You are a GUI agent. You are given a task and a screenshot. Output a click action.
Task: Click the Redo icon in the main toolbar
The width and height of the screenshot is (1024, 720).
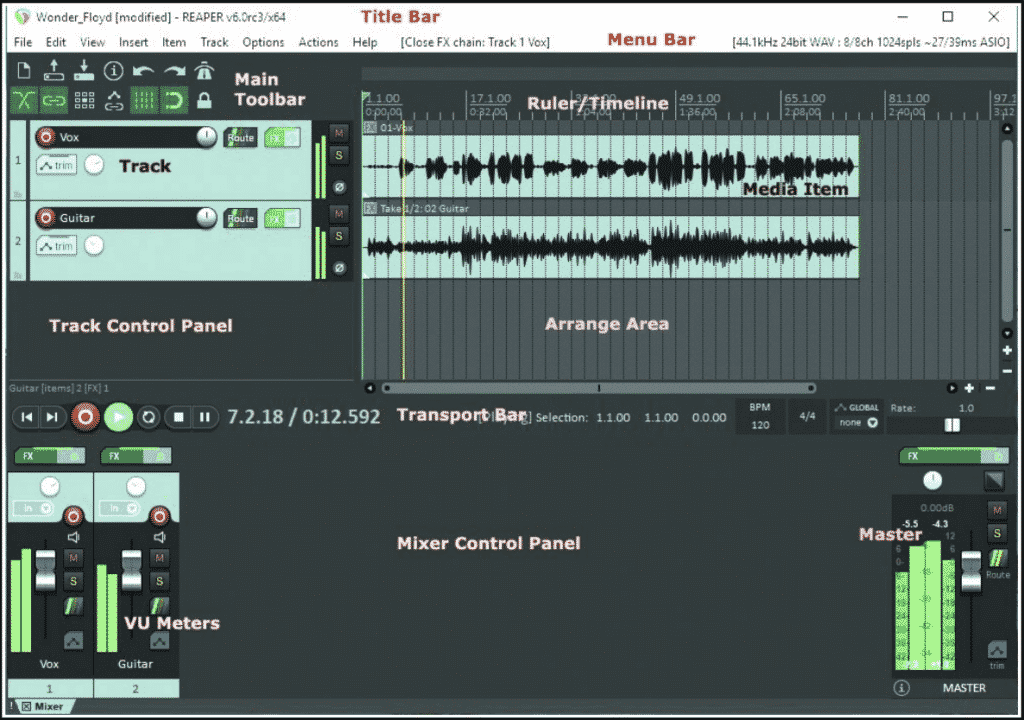[175, 70]
